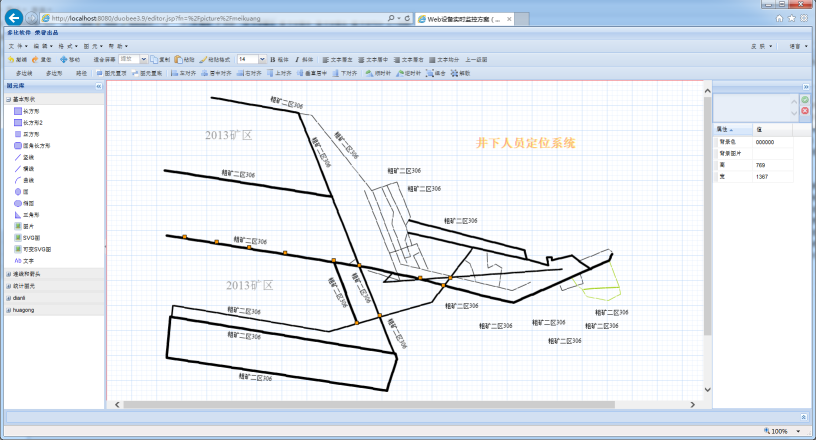Screen dimensions: 816x440
Task: Open the 文件 menu
Action: (16, 46)
